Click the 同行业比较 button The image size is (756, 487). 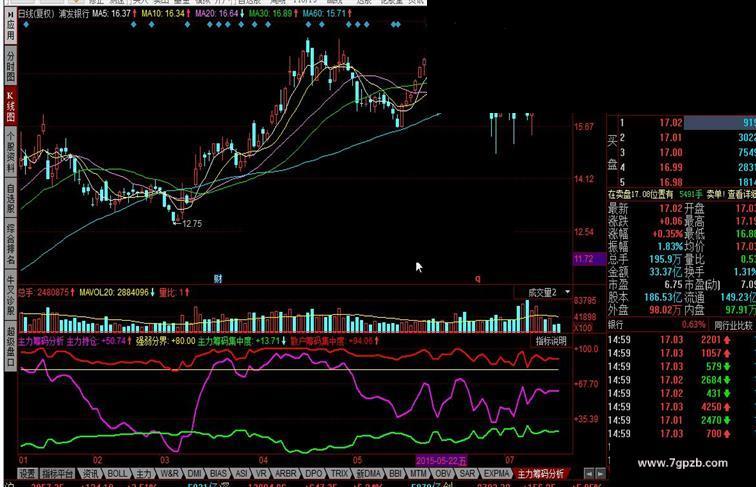click(x=733, y=325)
